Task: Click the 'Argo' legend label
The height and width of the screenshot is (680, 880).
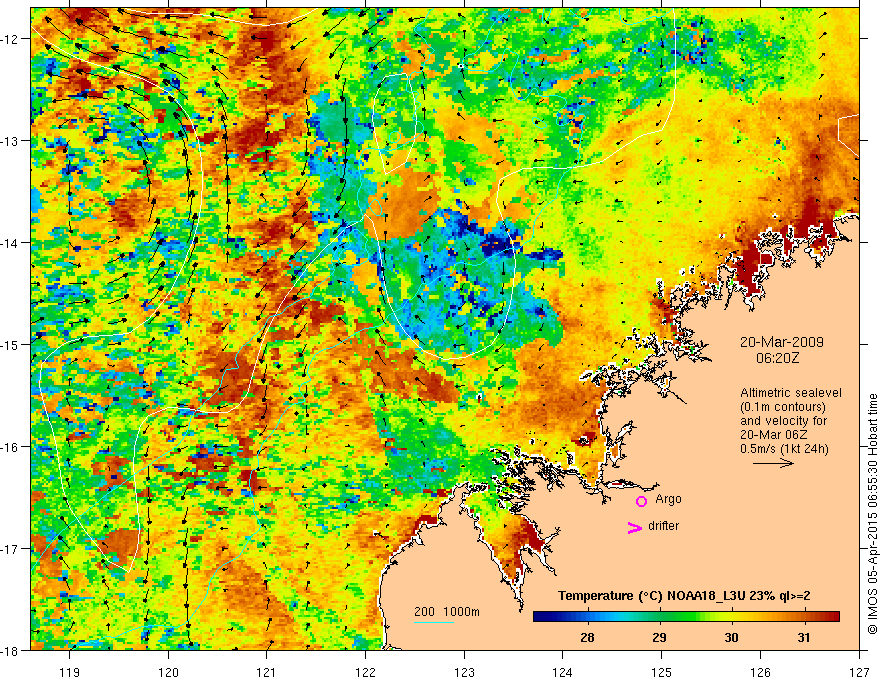Action: tap(668, 499)
